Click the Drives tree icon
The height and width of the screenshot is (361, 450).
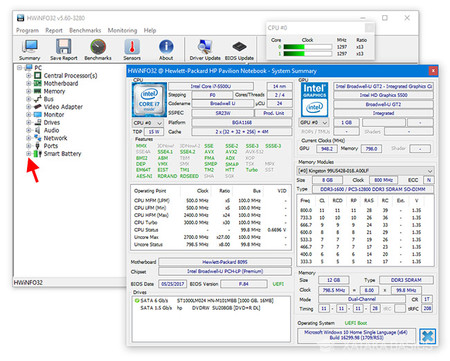[x=38, y=122]
